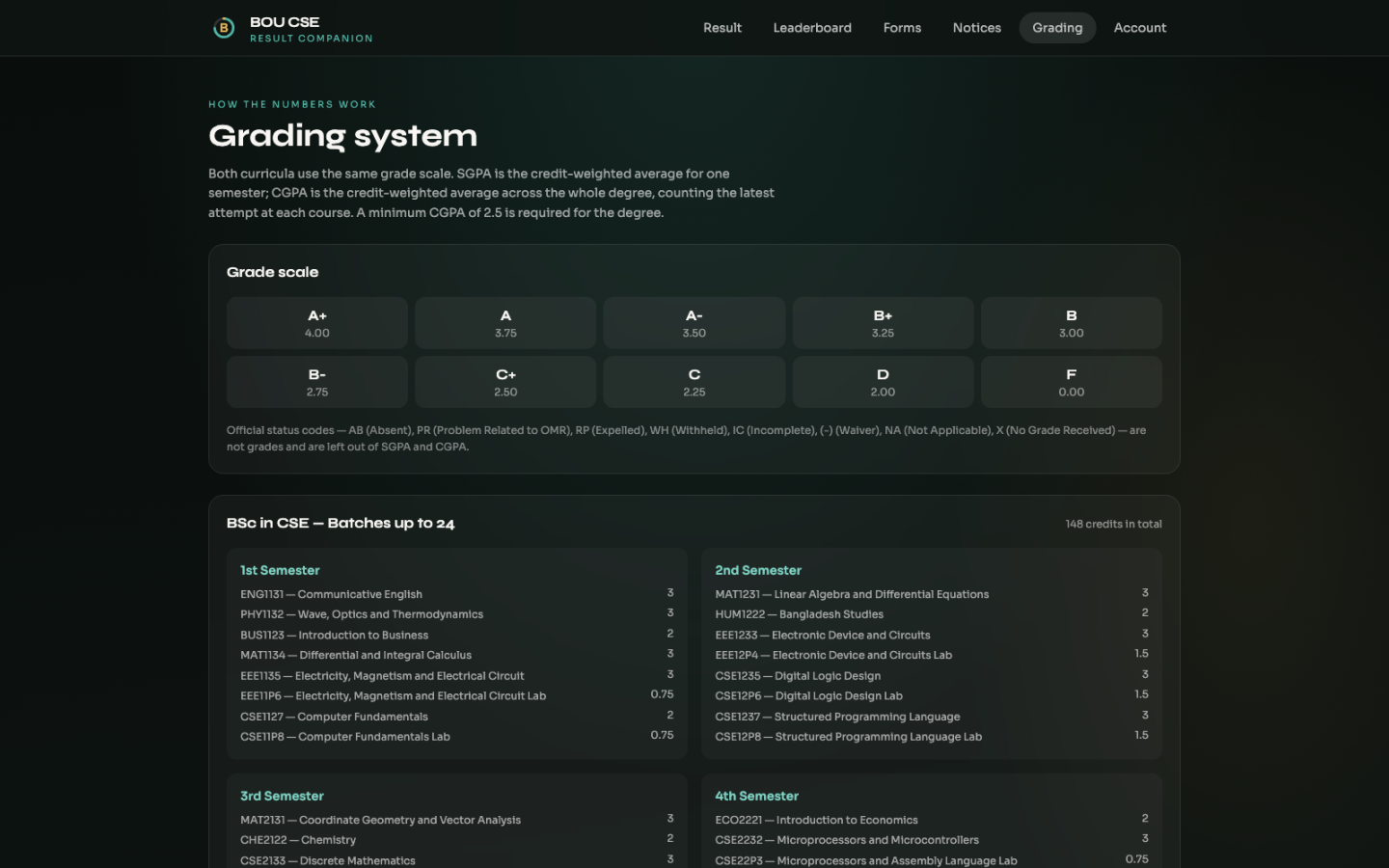1389x868 pixels.
Task: Click the Grade scale section title
Action: coord(272,272)
